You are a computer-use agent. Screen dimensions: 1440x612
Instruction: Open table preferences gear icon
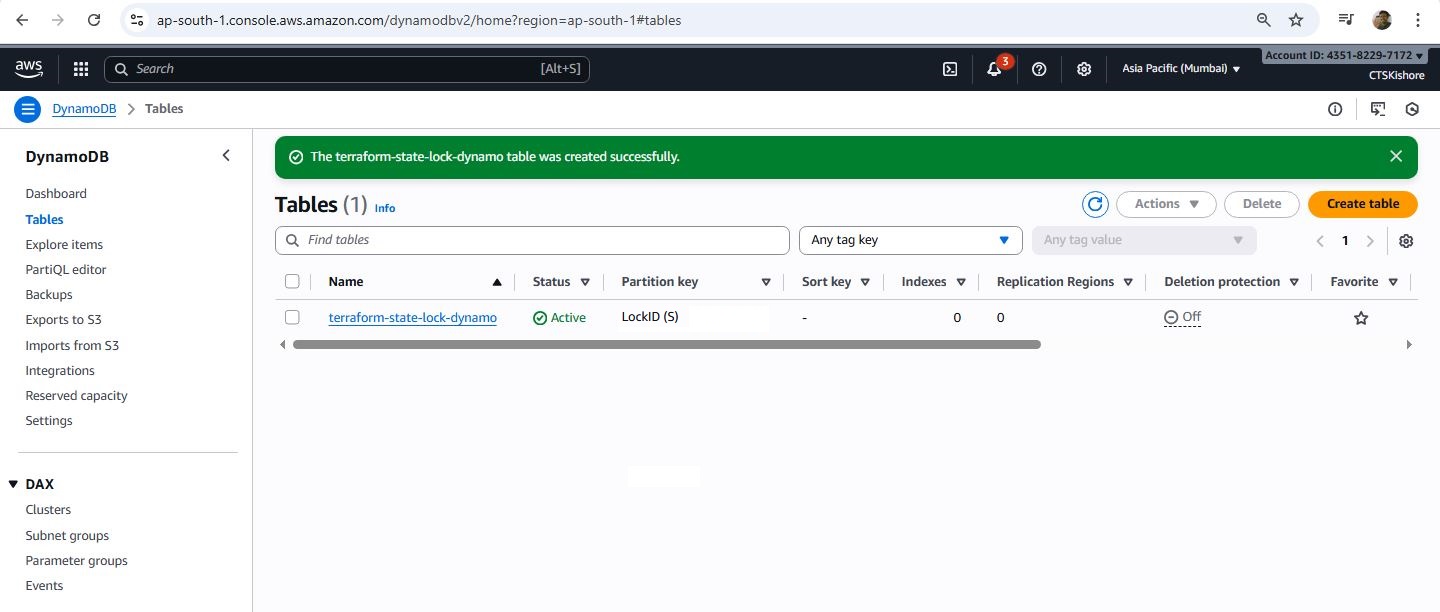(x=1406, y=241)
